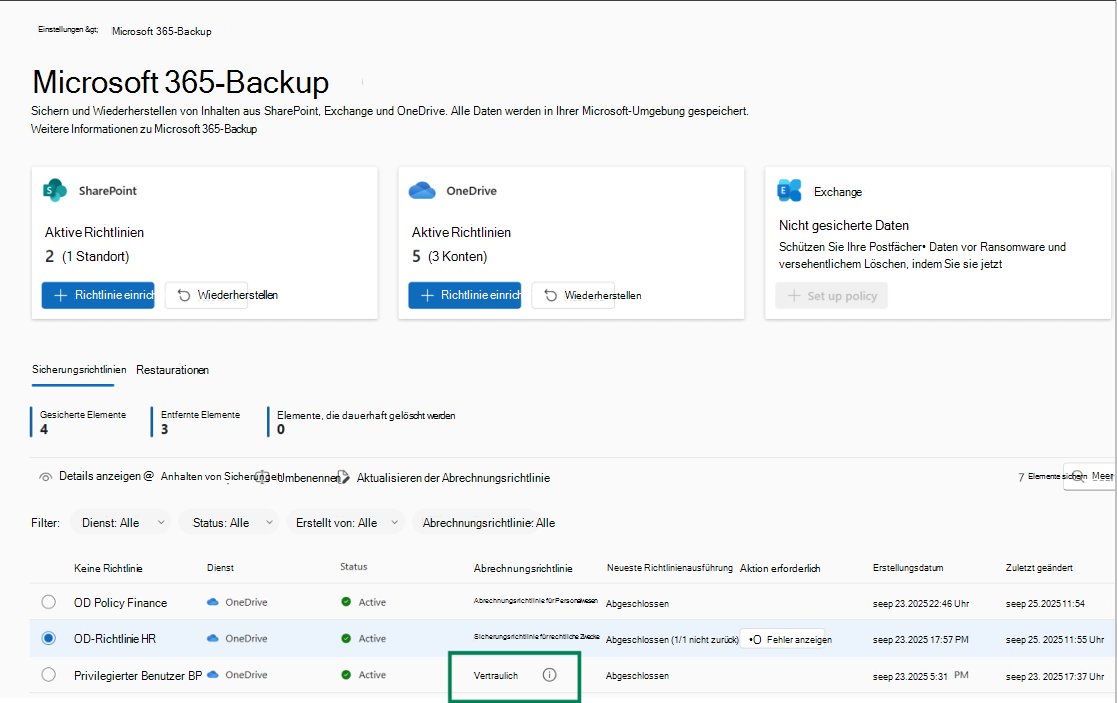Click the Fehler anzeigen button

coord(783,640)
